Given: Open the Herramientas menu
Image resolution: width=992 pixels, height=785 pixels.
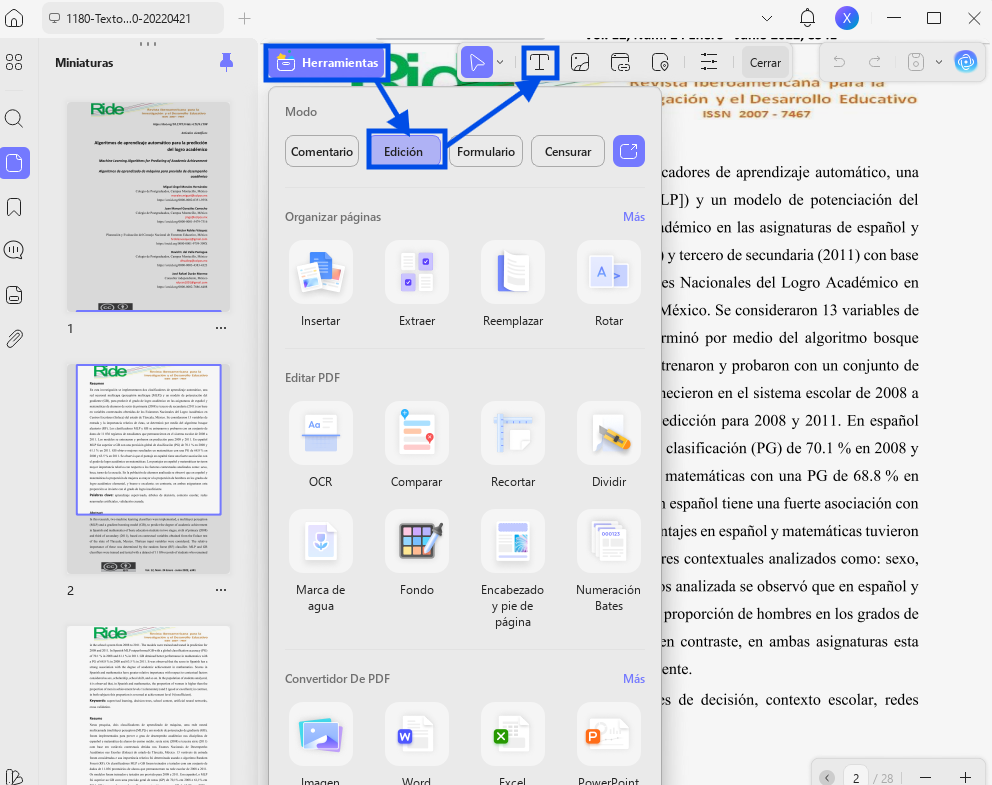Looking at the screenshot, I should point(327,62).
